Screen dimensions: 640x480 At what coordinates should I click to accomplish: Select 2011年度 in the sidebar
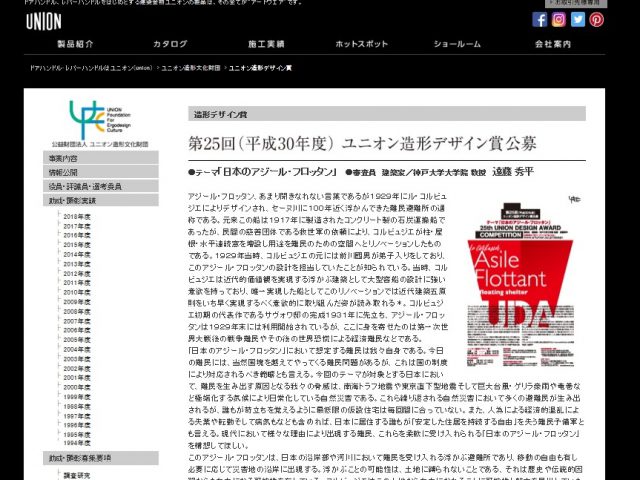click(77, 283)
